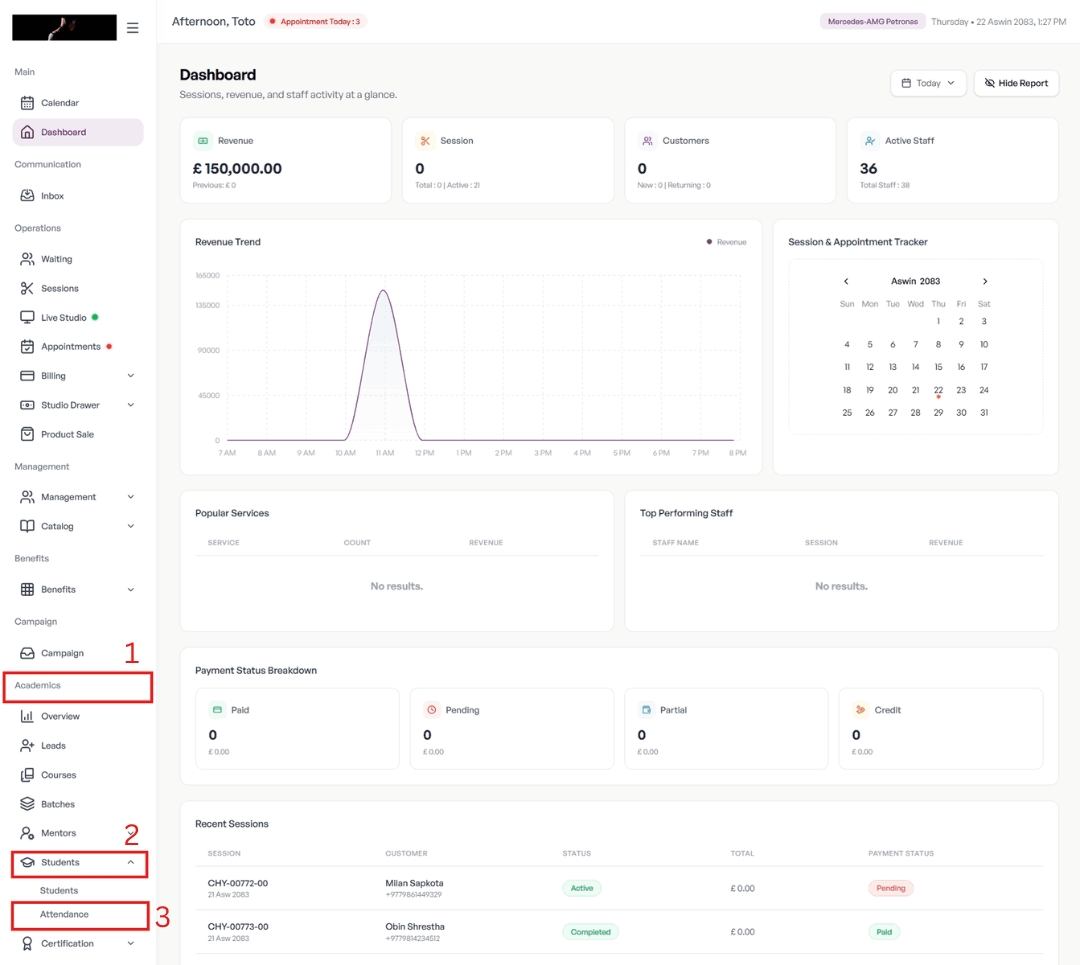The width and height of the screenshot is (1080, 965).
Task: Open the Product Sale bag icon
Action: [x=27, y=435]
